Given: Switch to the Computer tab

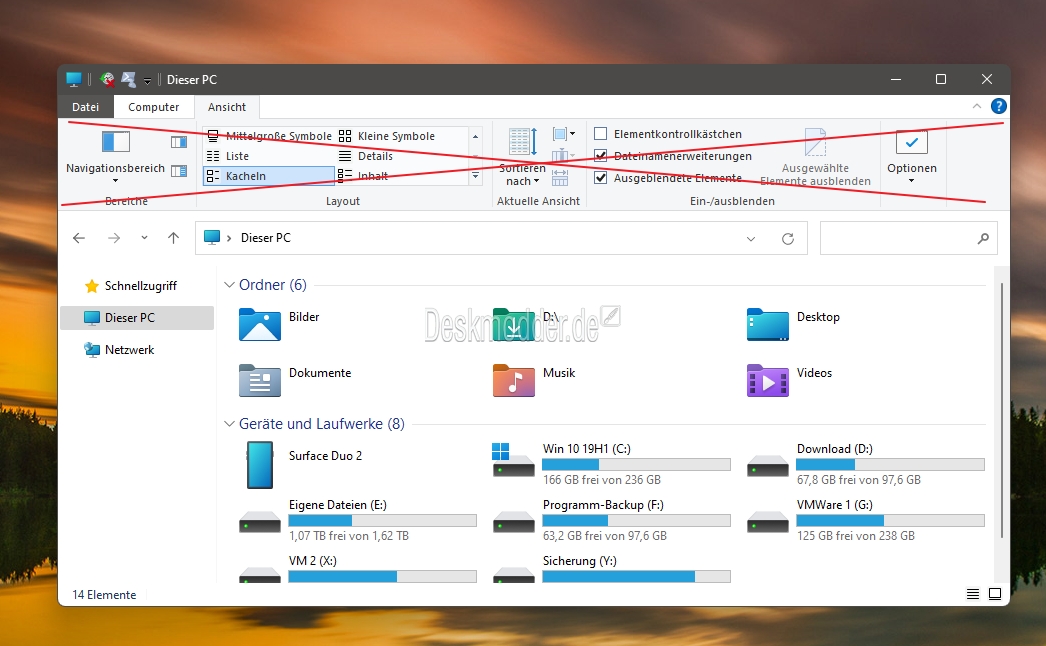Looking at the screenshot, I should (x=154, y=107).
